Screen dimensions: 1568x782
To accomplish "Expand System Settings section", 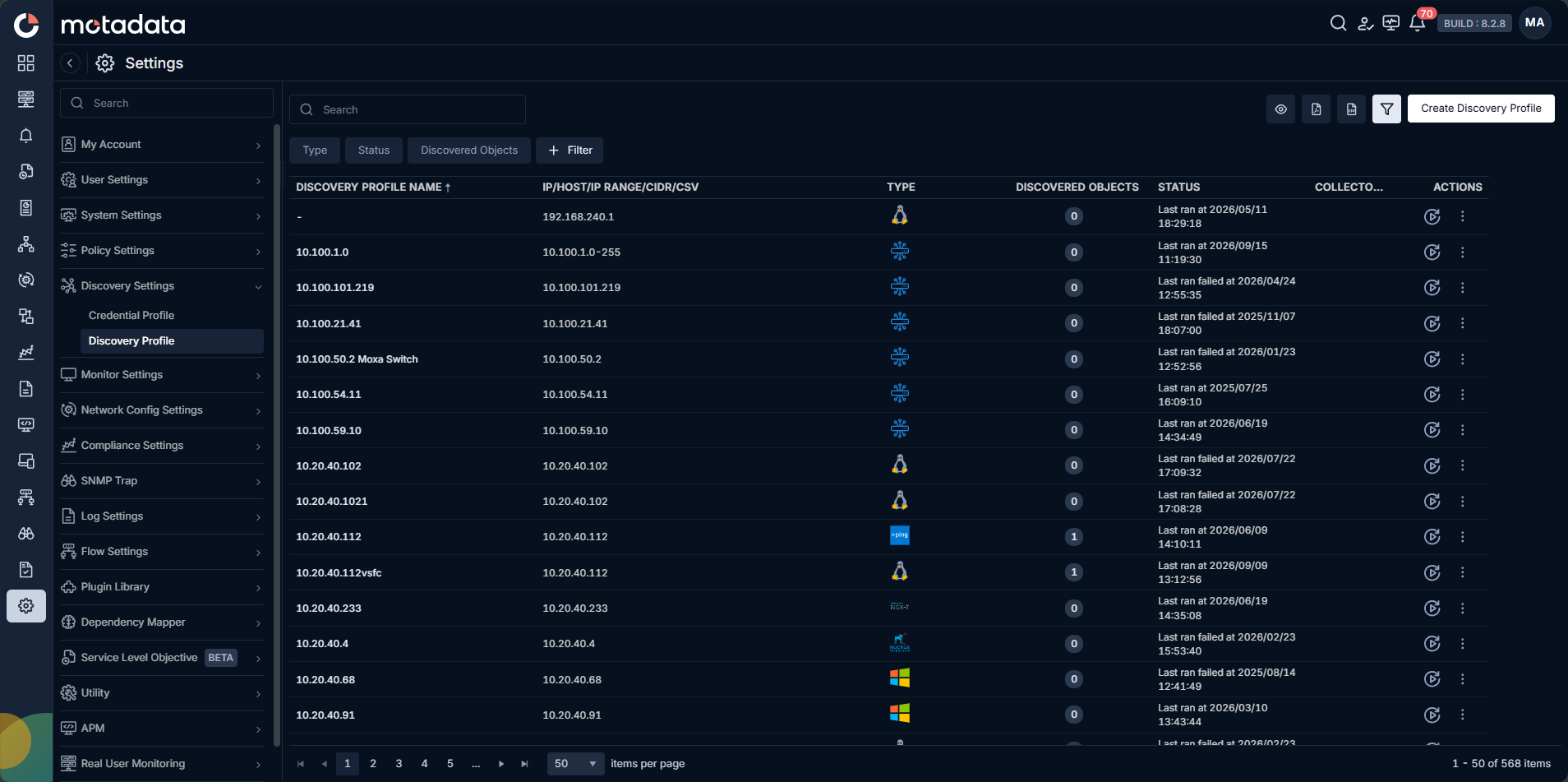I will tap(162, 215).
